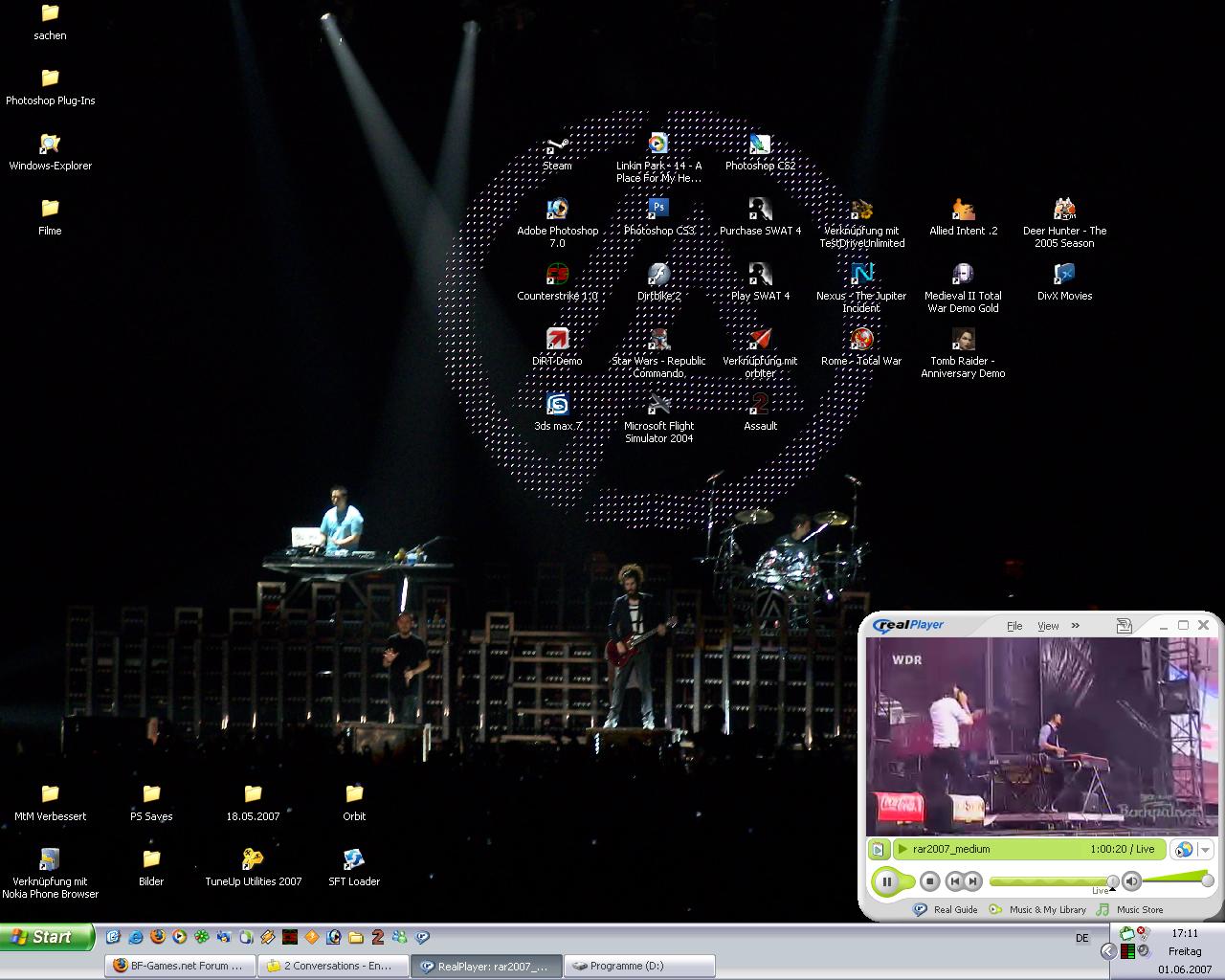Expand hidden system tray icons
The width and height of the screenshot is (1225, 980).
(1108, 950)
